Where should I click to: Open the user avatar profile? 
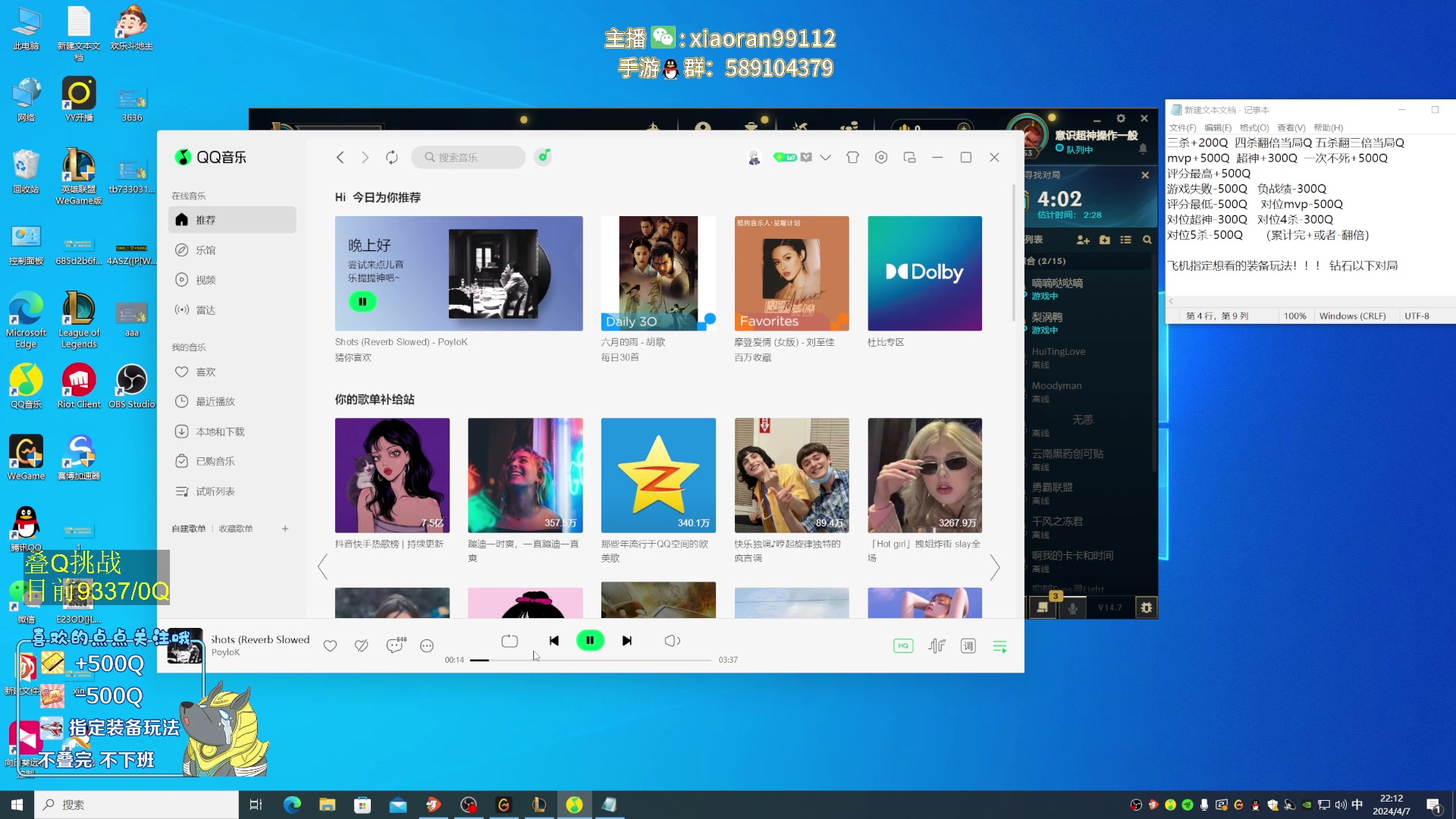point(754,157)
